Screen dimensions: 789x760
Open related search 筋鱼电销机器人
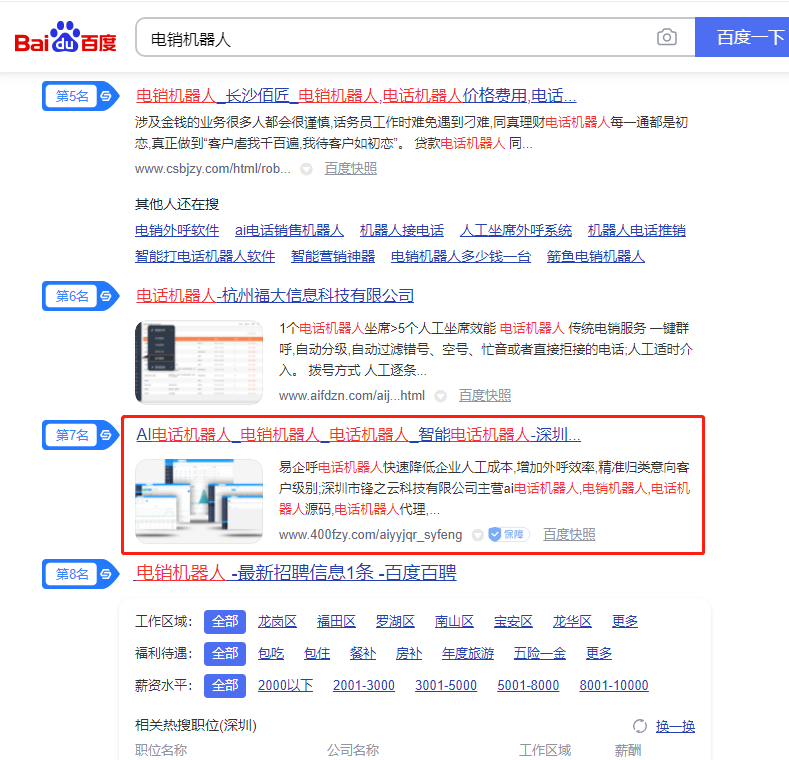(596, 257)
